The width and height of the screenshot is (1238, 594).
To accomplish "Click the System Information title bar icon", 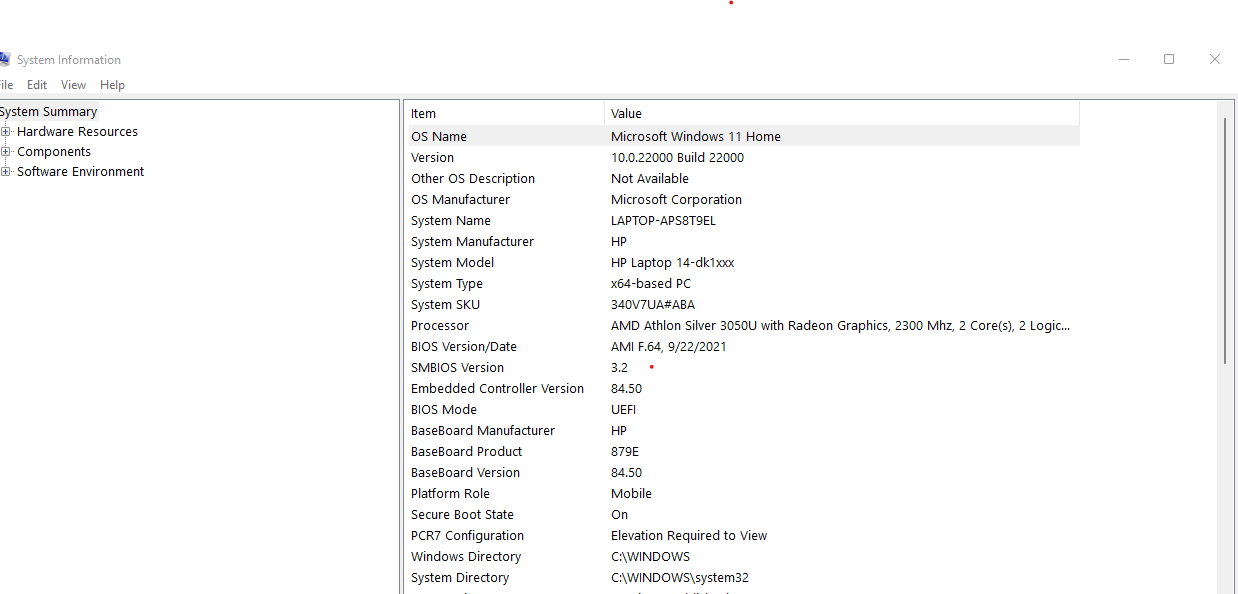I will (10, 59).
